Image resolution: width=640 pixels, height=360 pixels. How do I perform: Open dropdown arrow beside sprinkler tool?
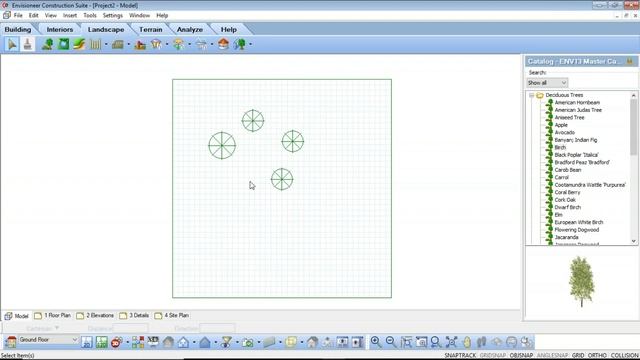[212, 44]
